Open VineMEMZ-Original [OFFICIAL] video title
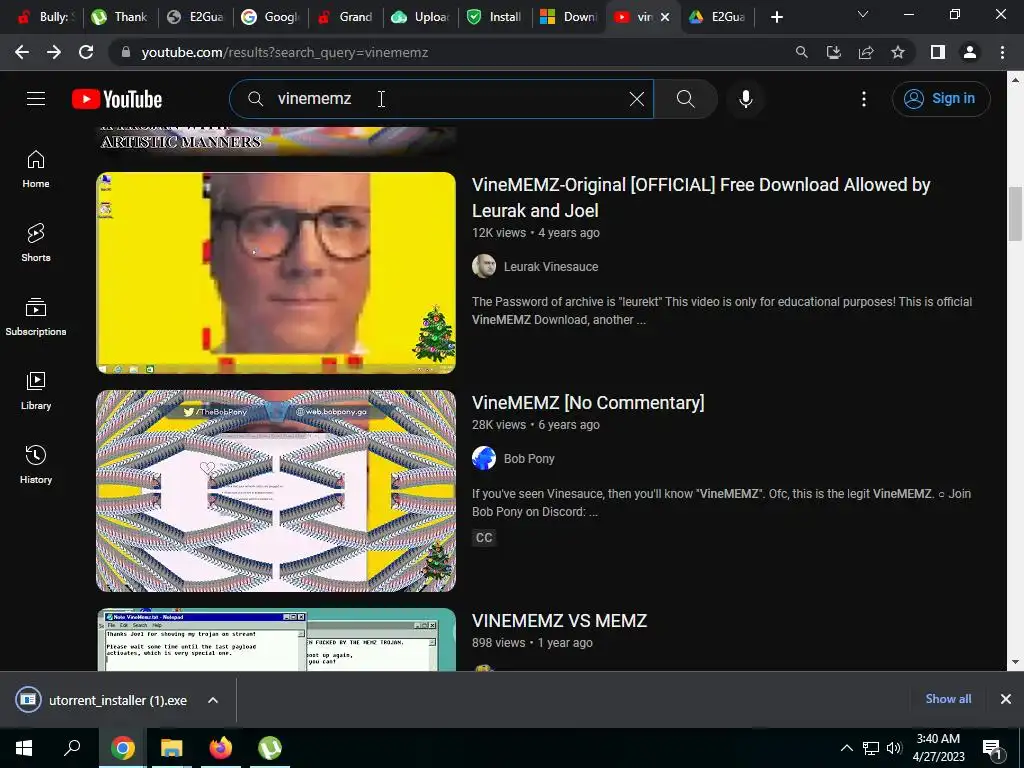This screenshot has width=1024, height=768. (x=701, y=197)
